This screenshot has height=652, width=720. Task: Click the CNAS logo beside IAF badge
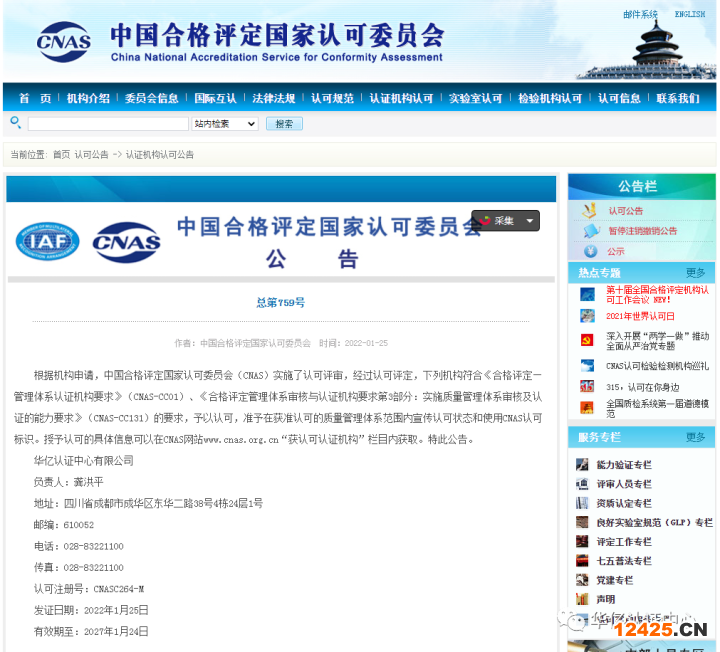(x=126, y=242)
